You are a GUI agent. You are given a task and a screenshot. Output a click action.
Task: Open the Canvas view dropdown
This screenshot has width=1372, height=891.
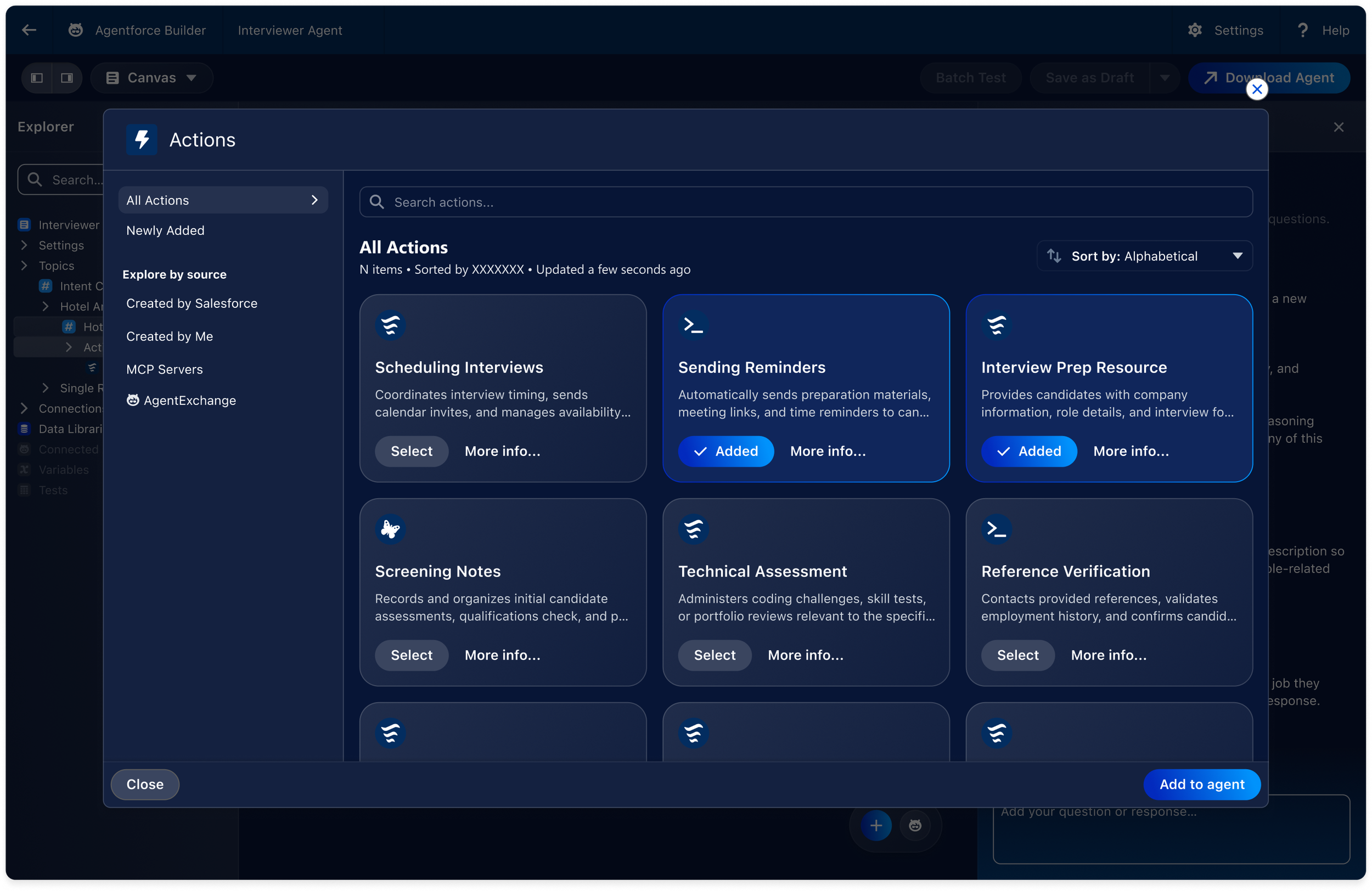[151, 78]
